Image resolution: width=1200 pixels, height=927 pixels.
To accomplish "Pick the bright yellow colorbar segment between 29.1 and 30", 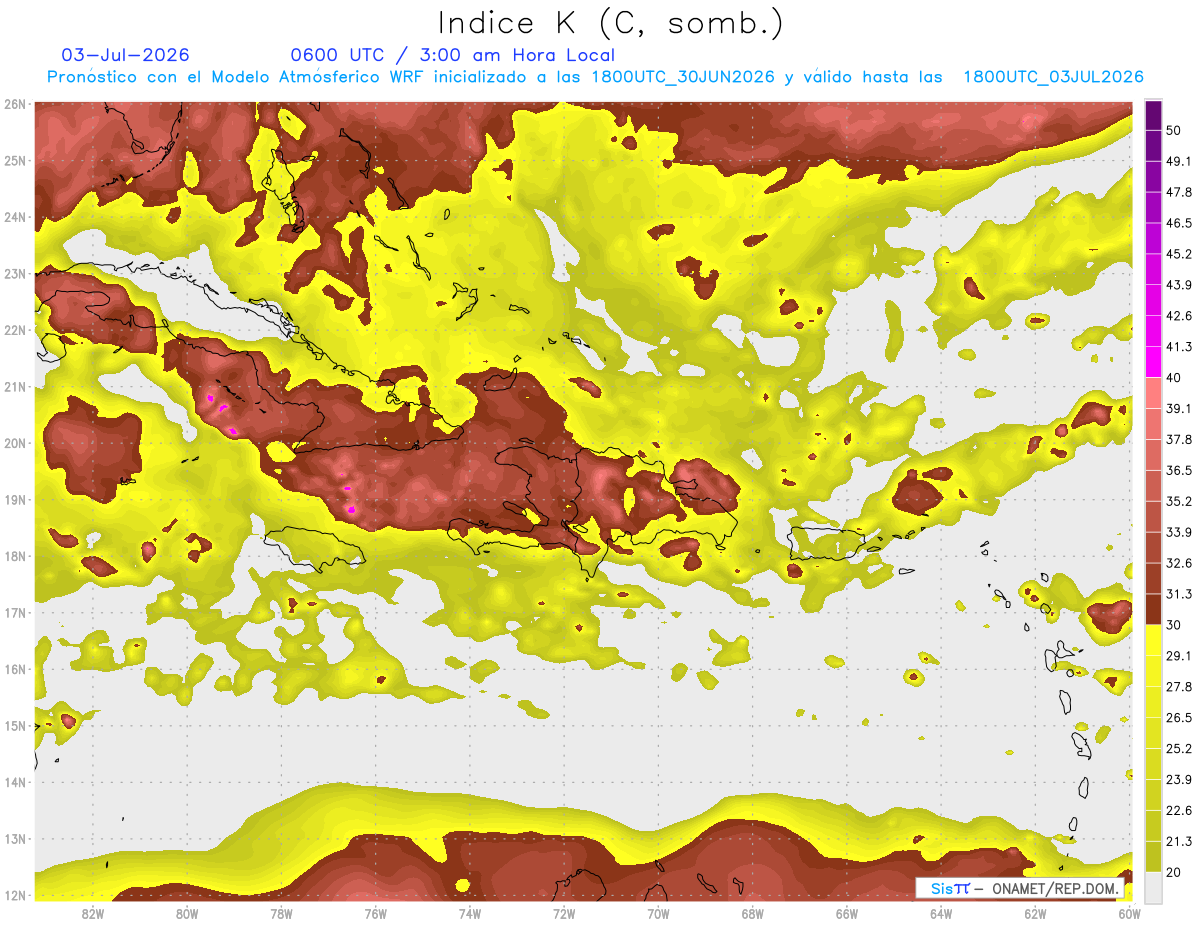I will (x=1153, y=640).
